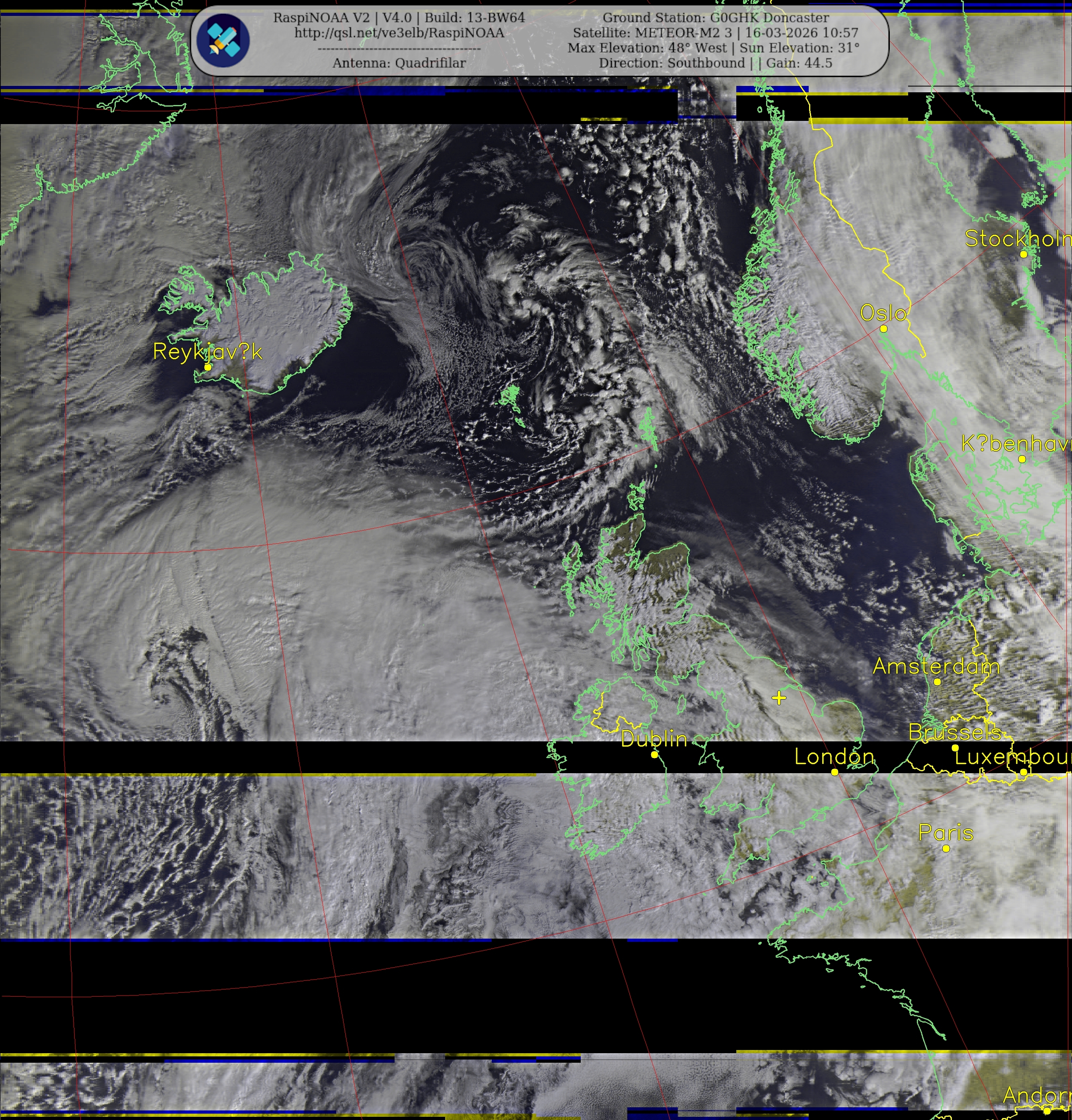Click the Brussels city dot marker
The height and width of the screenshot is (1120, 1072).
point(955,748)
